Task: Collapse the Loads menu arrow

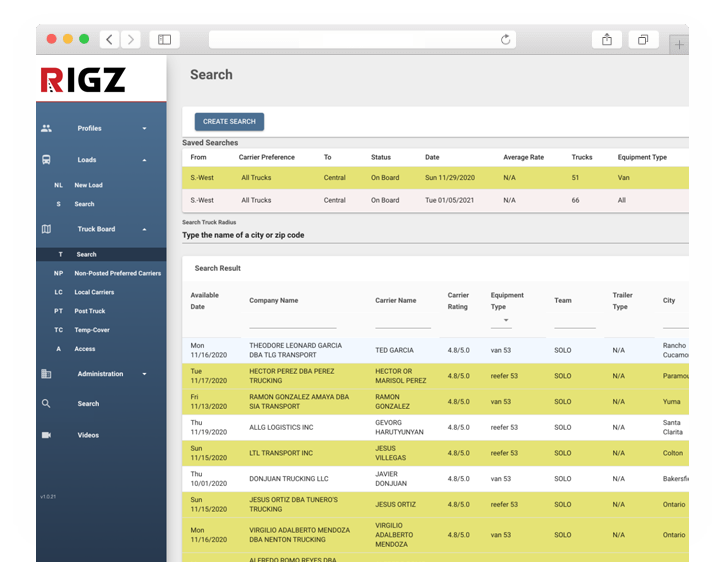Action: pos(144,160)
